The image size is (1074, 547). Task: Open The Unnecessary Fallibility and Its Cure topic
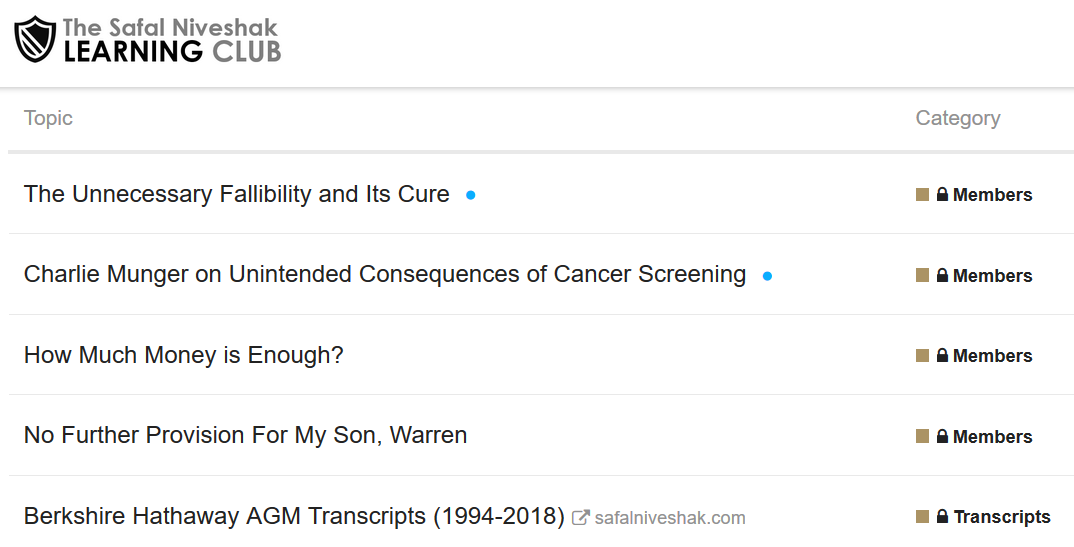click(237, 194)
